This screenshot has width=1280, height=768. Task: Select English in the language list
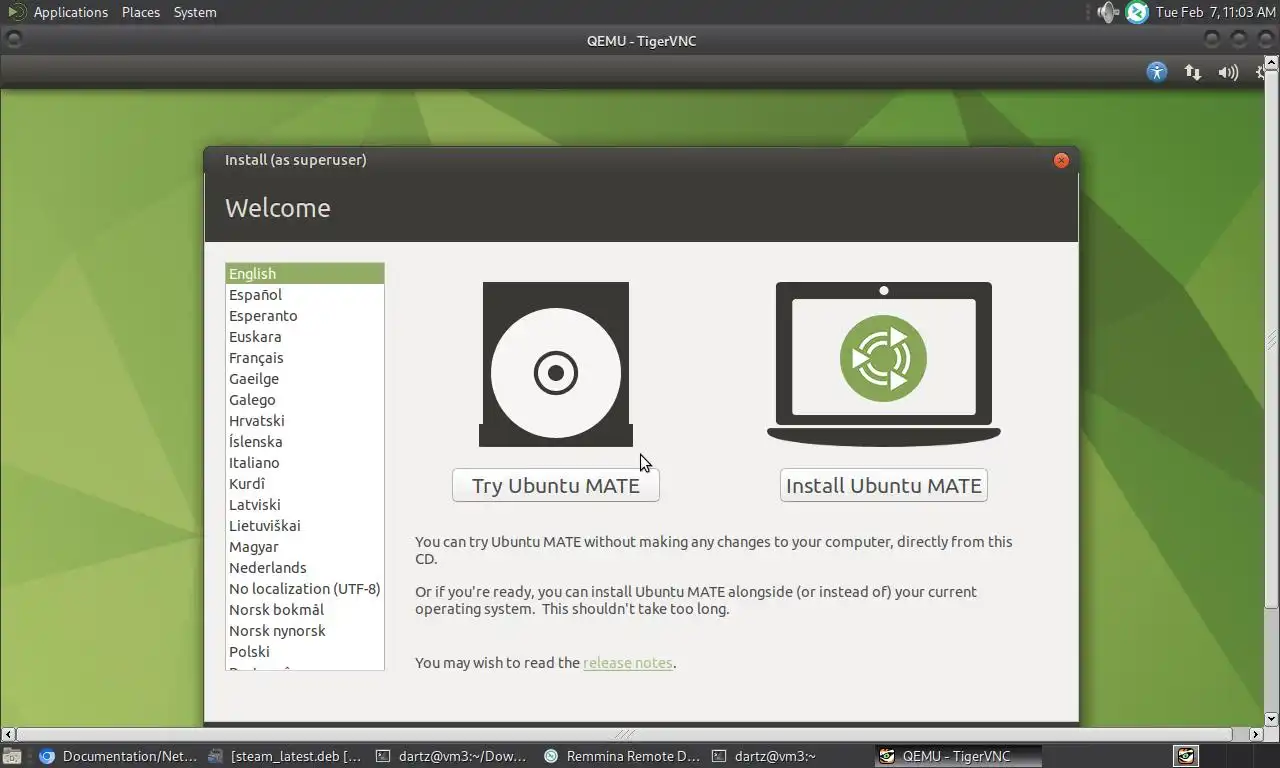coord(305,274)
